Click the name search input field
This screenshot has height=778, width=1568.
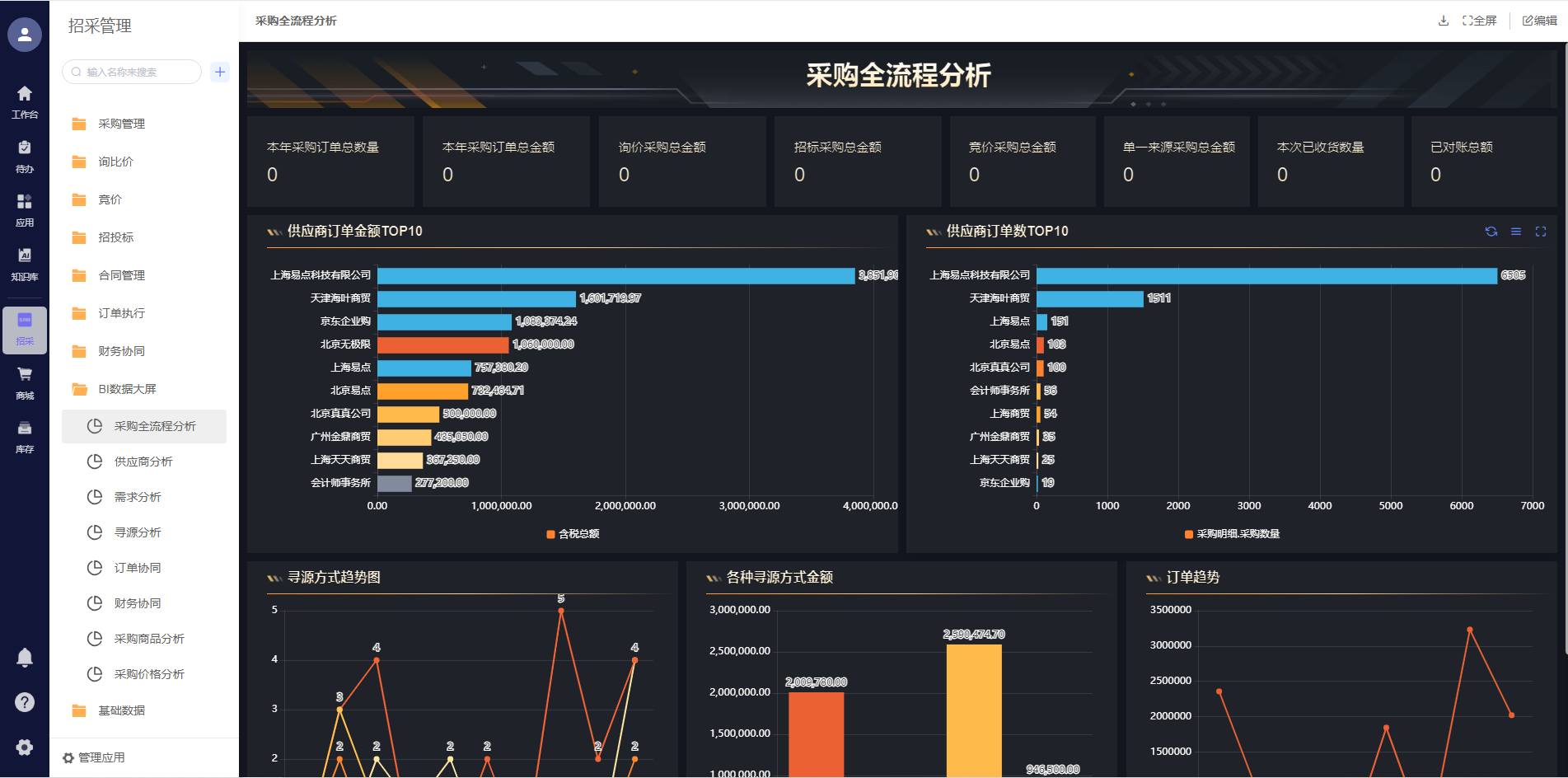click(x=136, y=72)
